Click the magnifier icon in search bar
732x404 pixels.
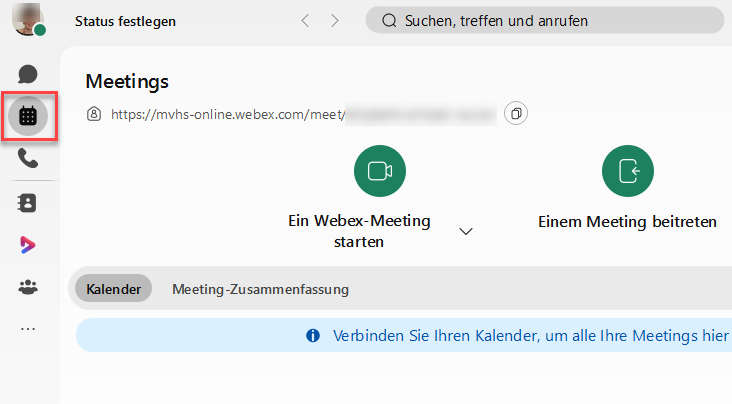[x=389, y=21]
